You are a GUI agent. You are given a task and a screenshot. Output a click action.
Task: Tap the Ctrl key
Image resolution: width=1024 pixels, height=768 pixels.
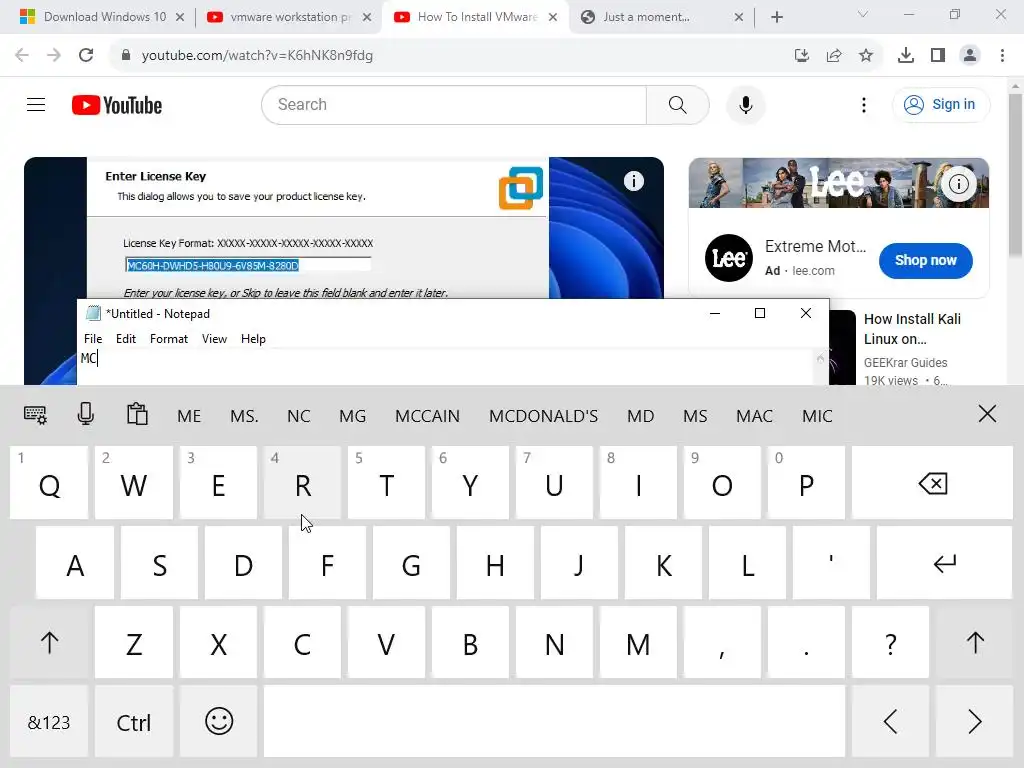[134, 722]
